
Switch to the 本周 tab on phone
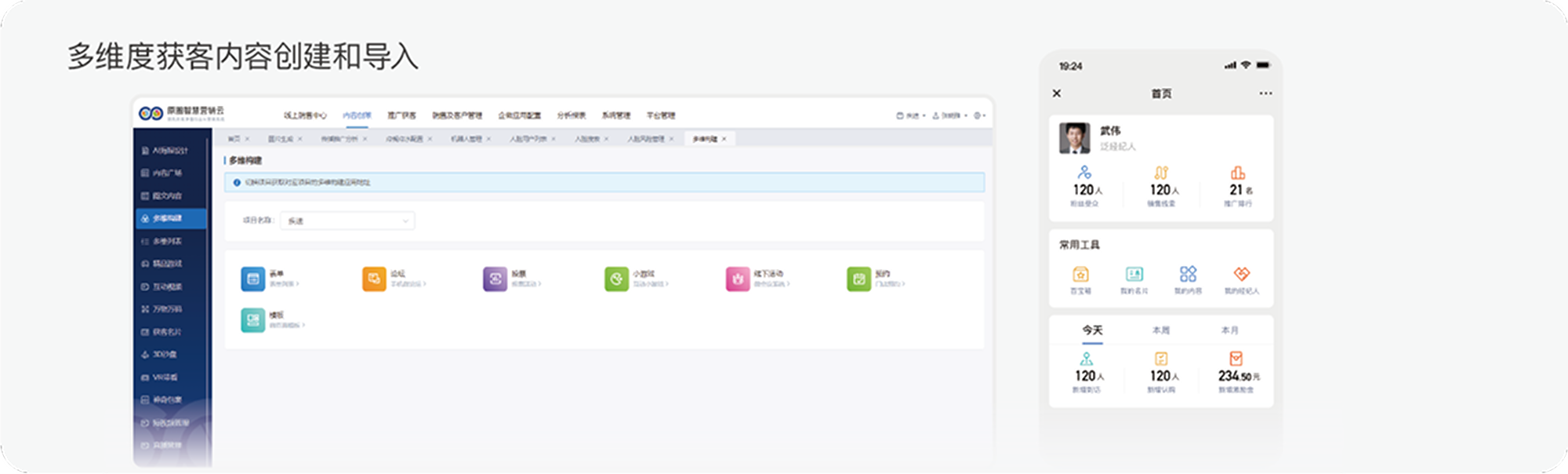1161,330
